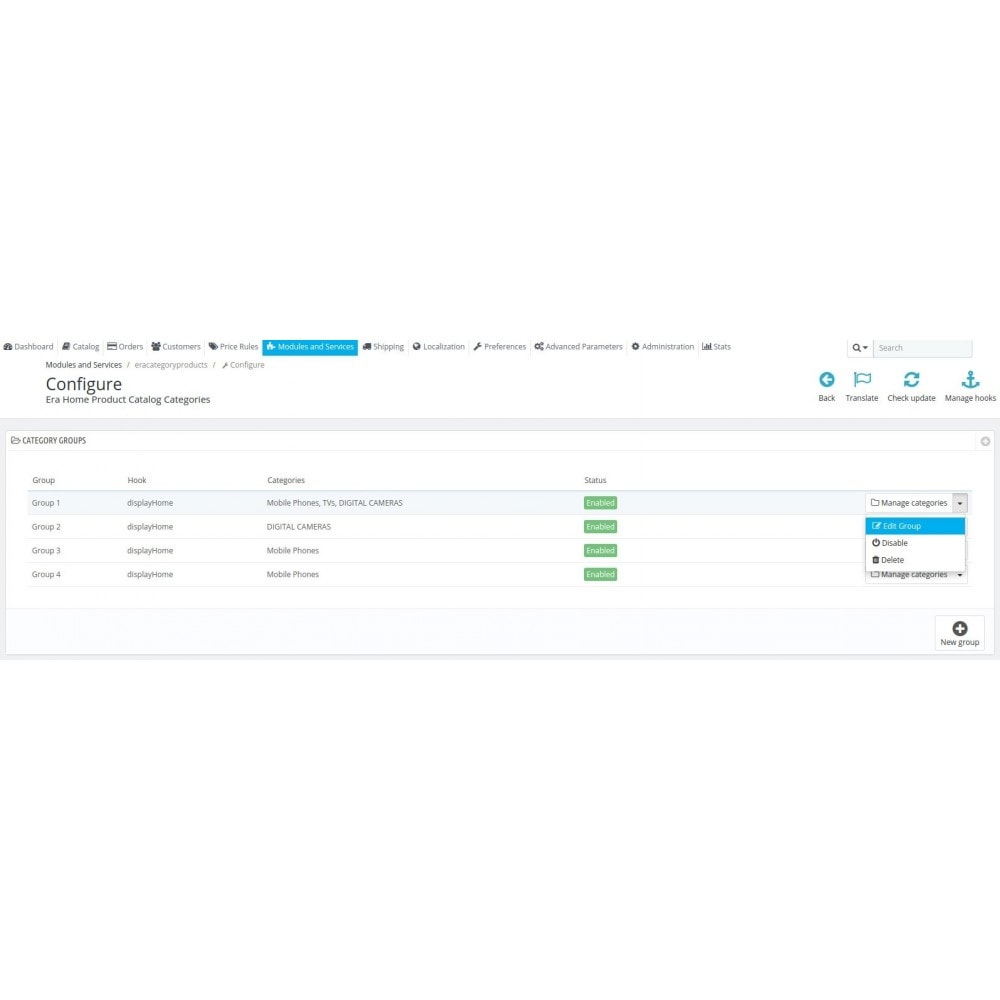The height and width of the screenshot is (1000, 1000).
Task: Expand the dropdown caret on Group 4 row
Action: coord(960,575)
